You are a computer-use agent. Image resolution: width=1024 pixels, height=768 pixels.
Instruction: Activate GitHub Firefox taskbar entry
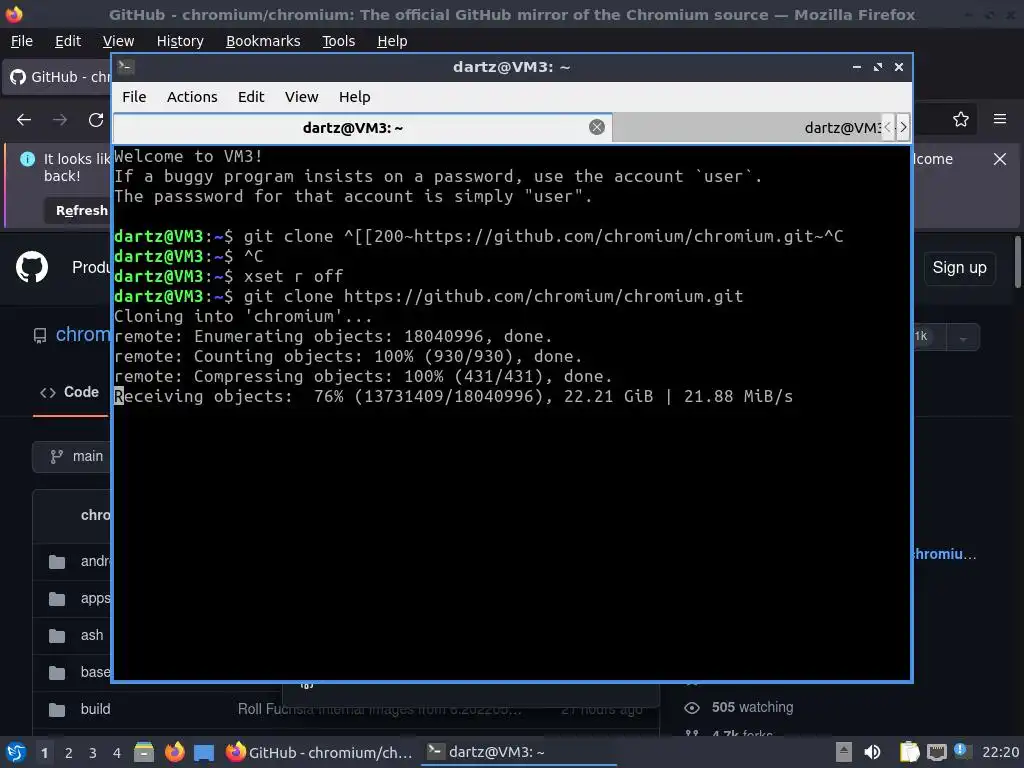click(319, 752)
